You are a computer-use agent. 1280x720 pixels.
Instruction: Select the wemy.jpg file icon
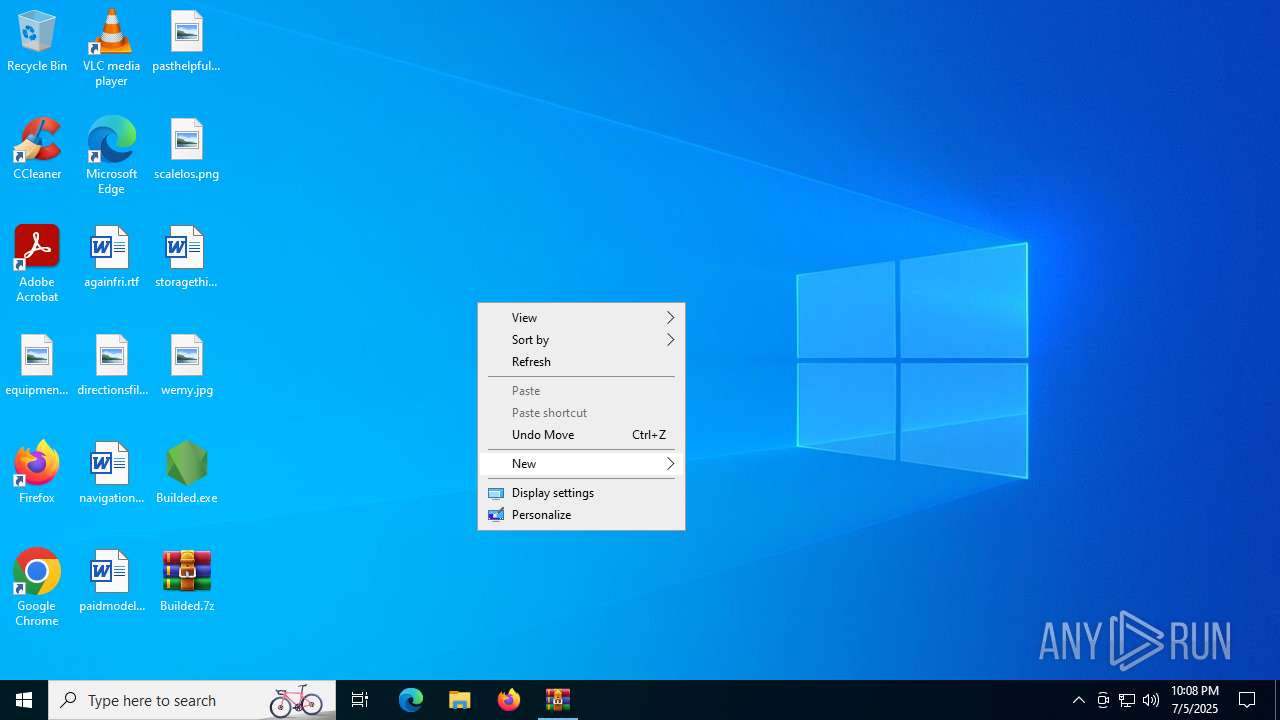pyautogui.click(x=186, y=366)
